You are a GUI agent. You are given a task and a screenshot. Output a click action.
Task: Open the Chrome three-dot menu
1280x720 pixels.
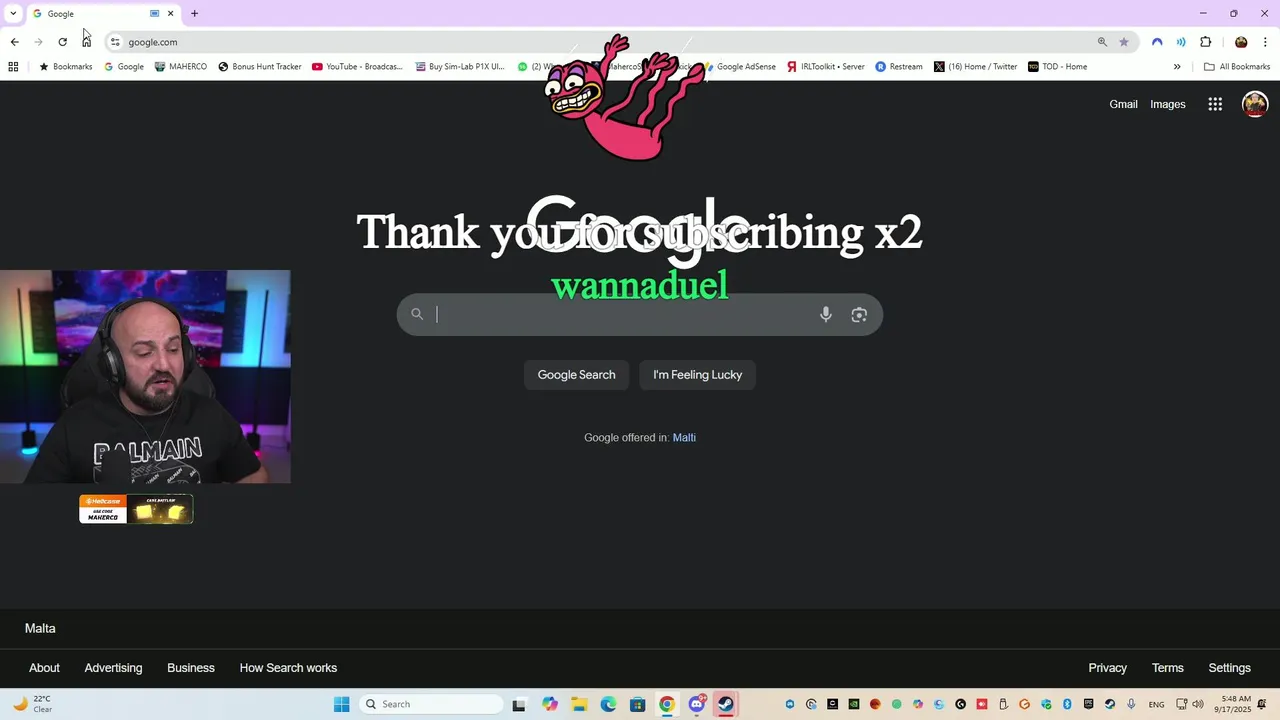[x=1265, y=42]
